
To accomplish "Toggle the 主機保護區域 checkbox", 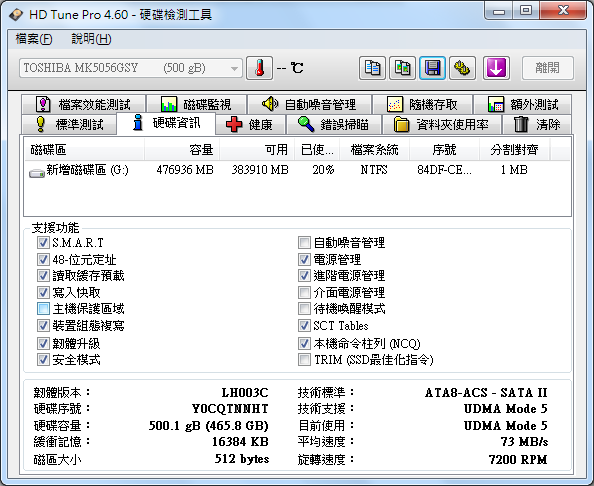I will [x=43, y=309].
